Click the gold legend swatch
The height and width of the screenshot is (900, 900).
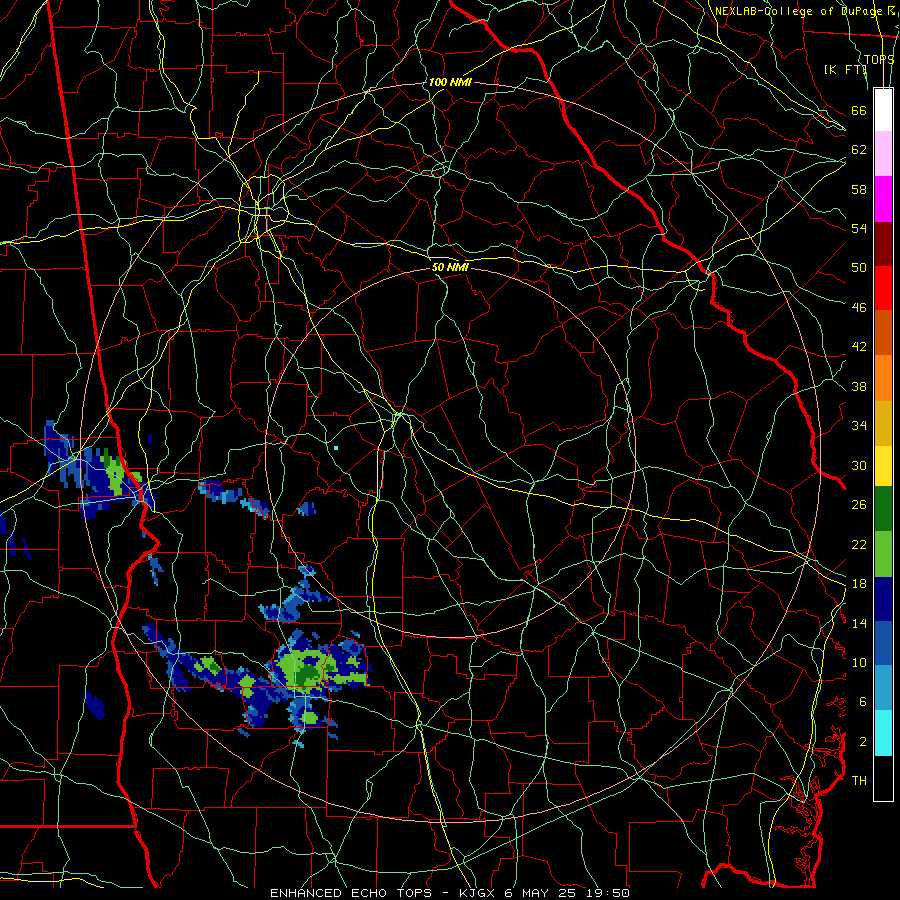[883, 422]
